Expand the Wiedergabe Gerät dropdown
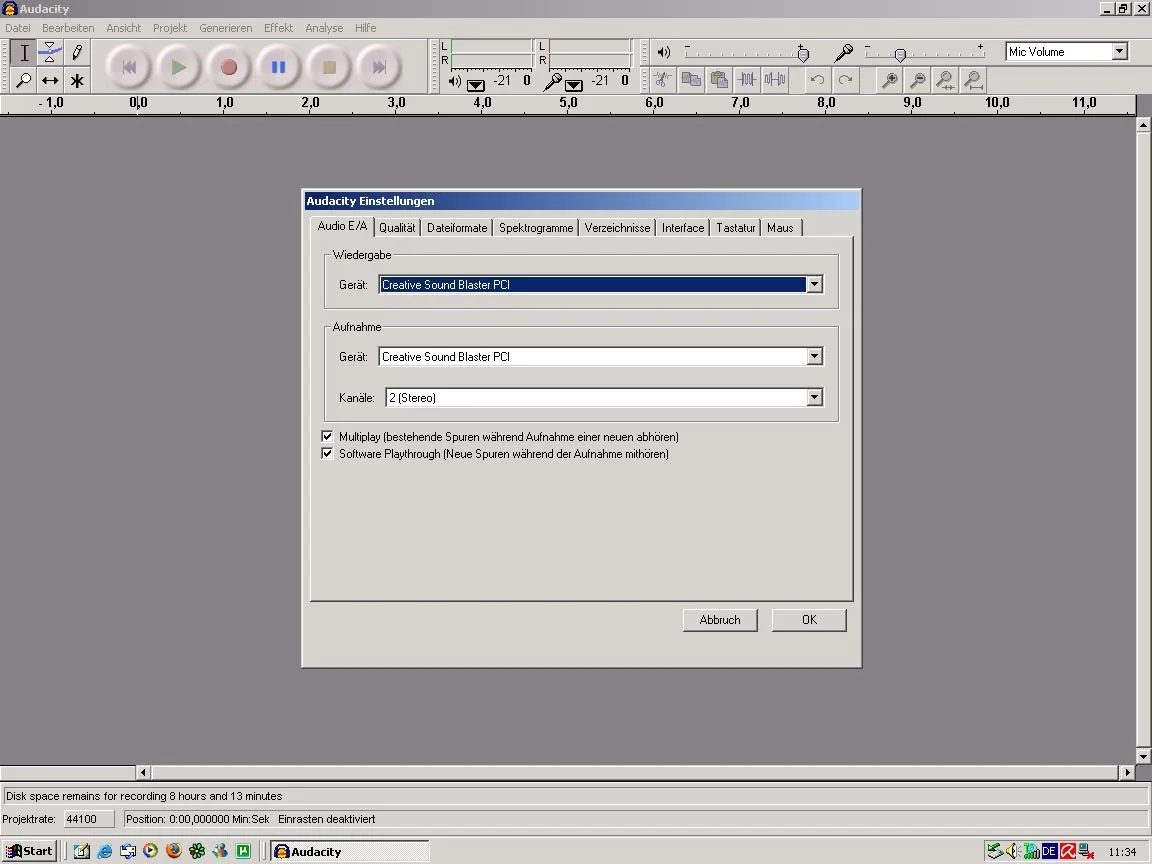The image size is (1152, 864). click(x=814, y=285)
